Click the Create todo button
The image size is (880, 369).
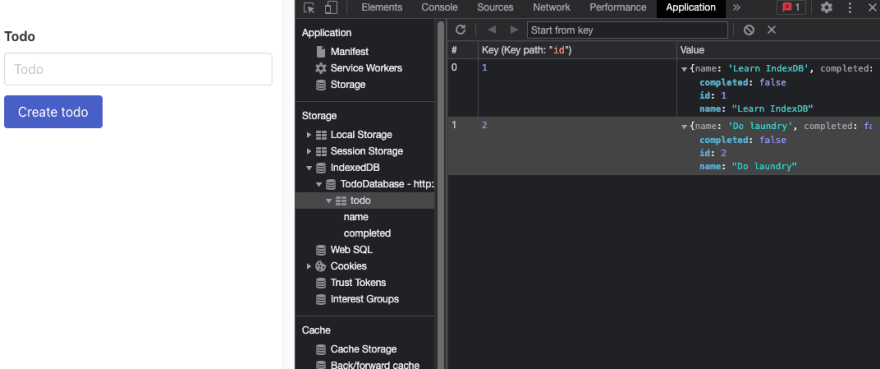pos(53,112)
